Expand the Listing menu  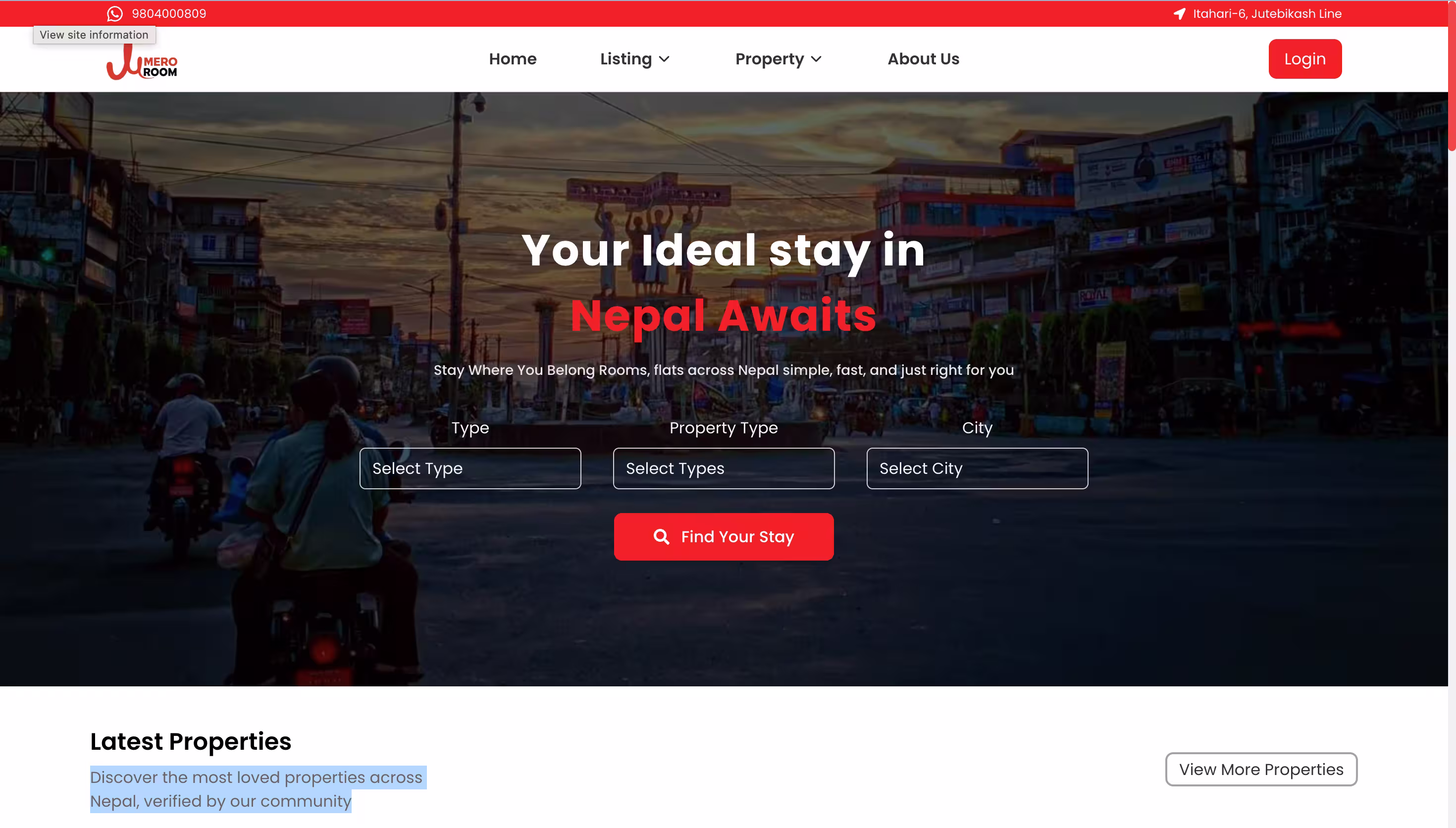coord(635,59)
